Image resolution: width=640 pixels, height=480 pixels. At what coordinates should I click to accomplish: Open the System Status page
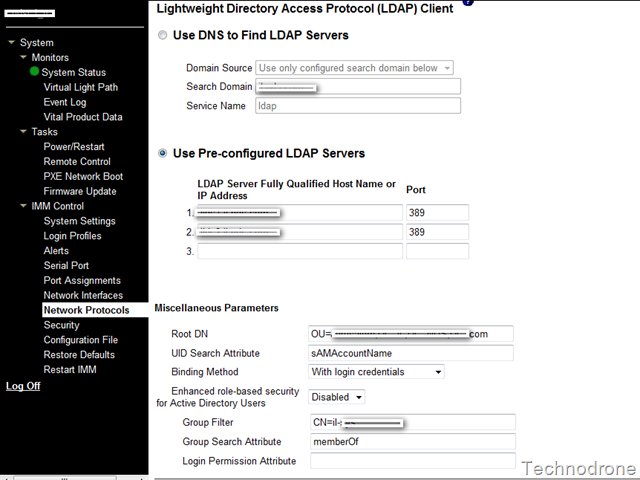73,72
